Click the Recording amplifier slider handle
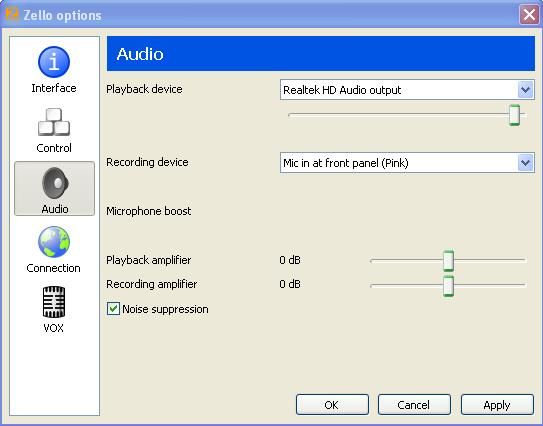Screen dimensions: 543x426 point(448,286)
